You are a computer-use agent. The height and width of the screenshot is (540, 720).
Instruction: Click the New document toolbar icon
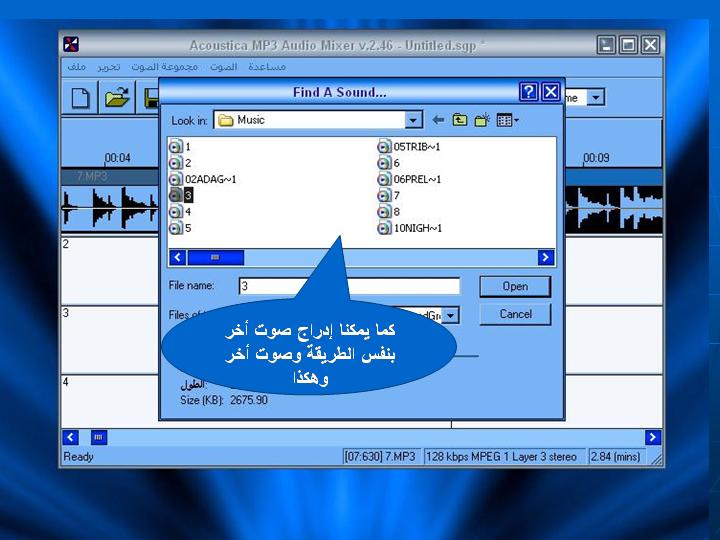coord(80,97)
